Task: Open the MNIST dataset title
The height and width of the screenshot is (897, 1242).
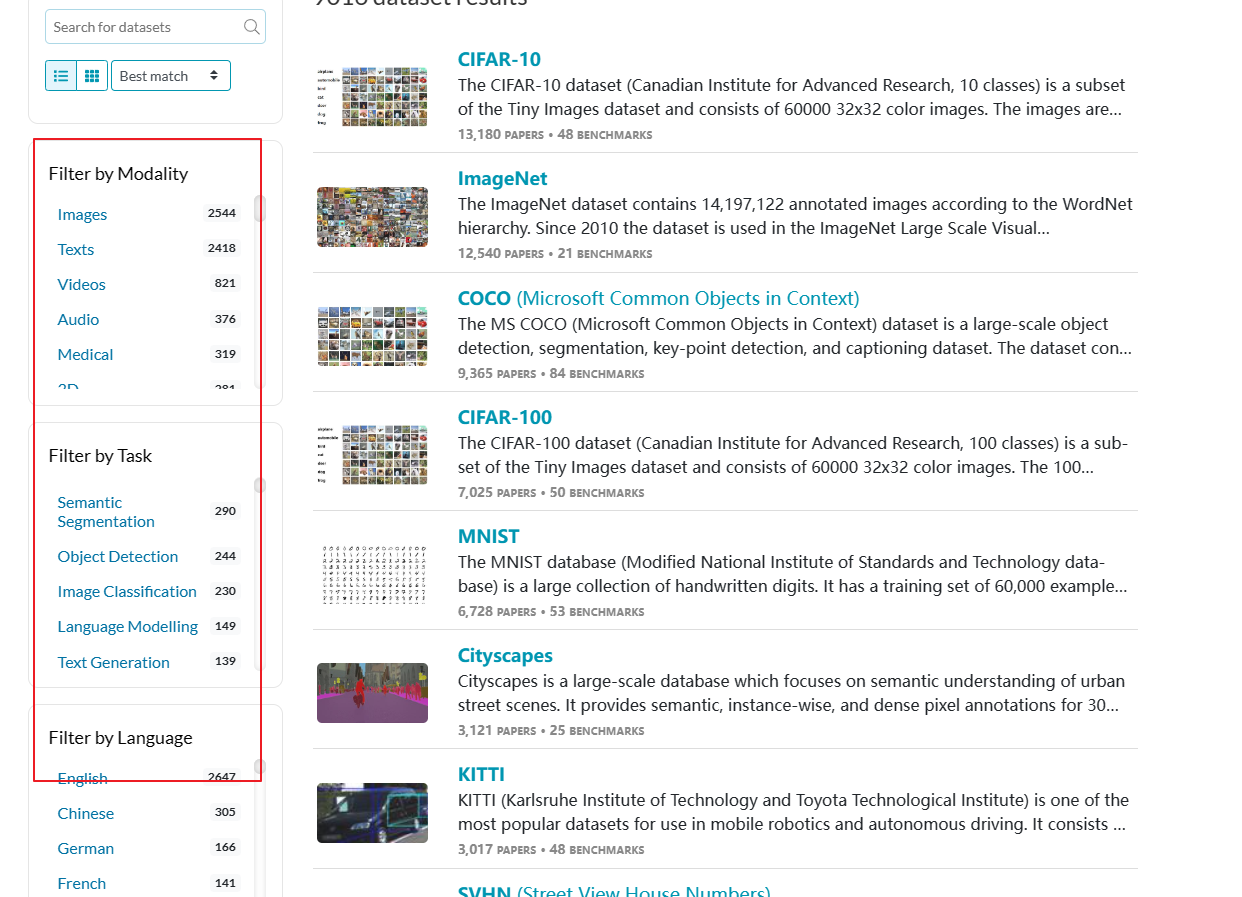Action: point(489,536)
